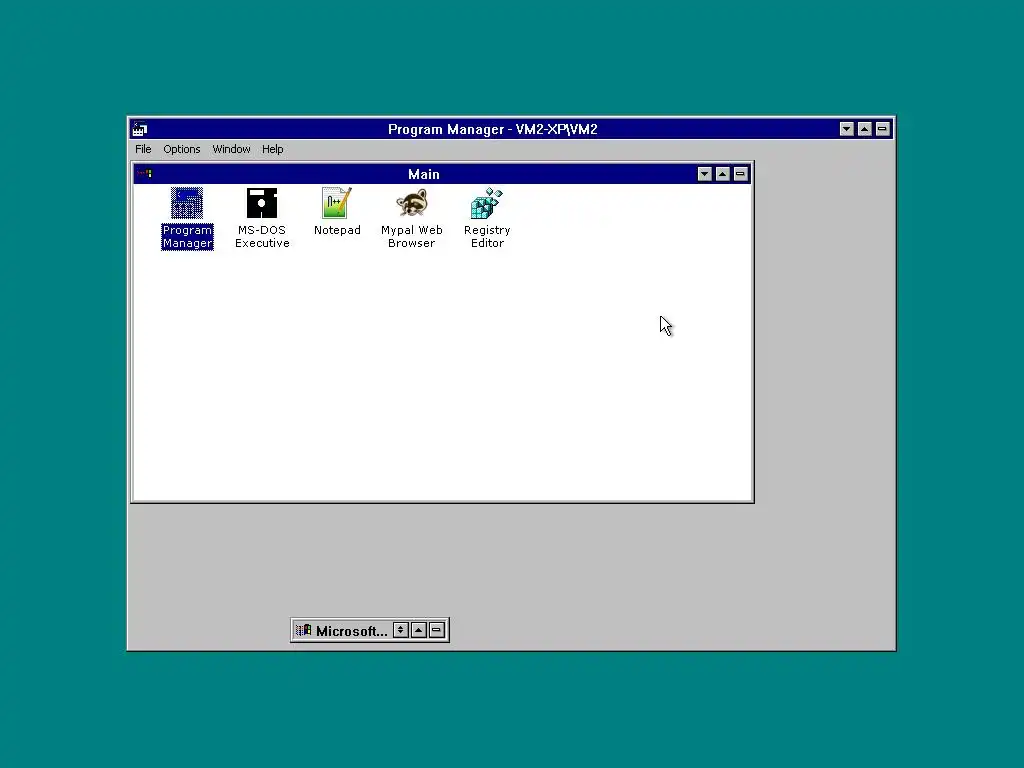Select the MS-DOS Executive floppy icon
Screen dimensions: 1024x768
262,203
